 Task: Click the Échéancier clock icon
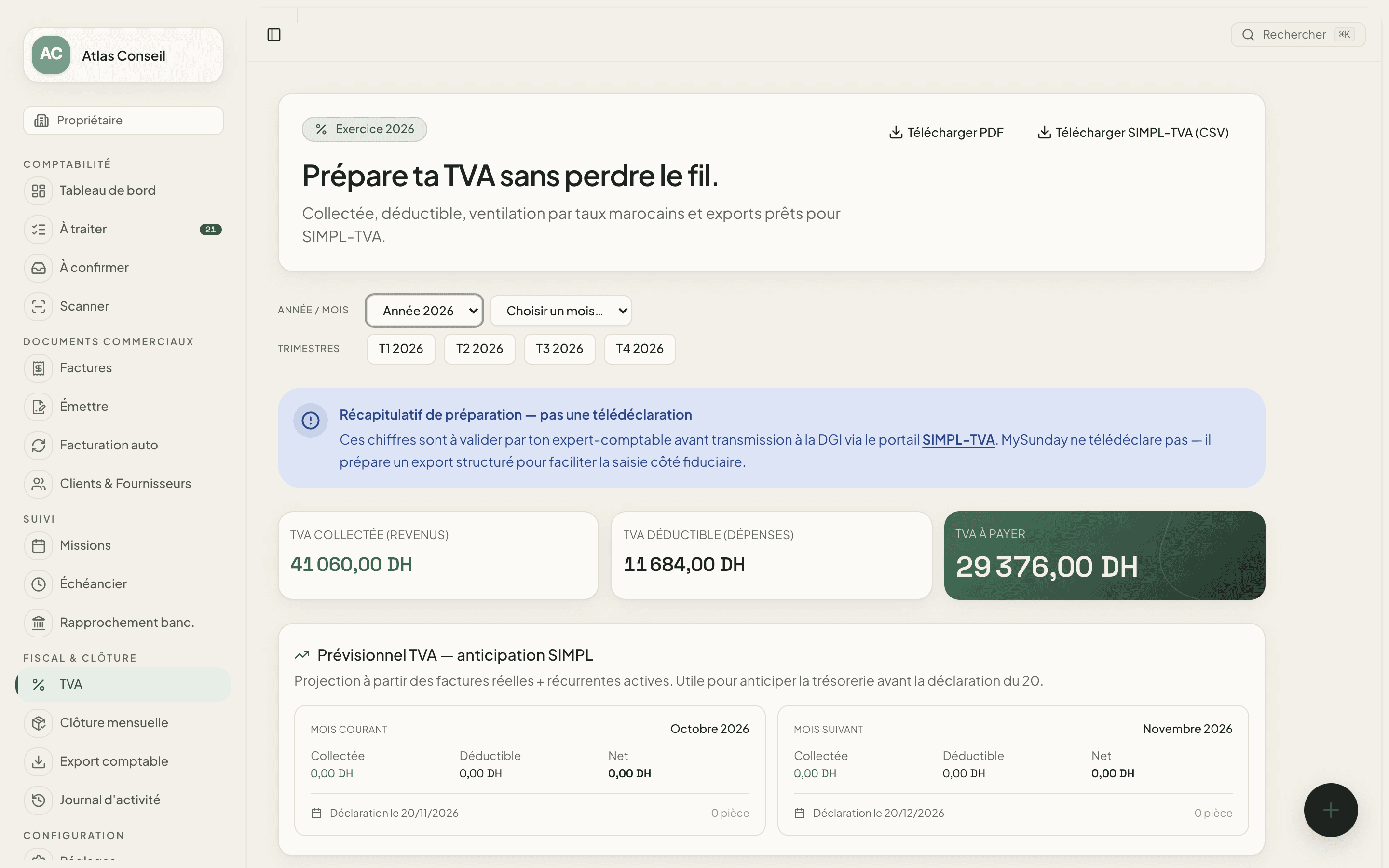tap(39, 584)
